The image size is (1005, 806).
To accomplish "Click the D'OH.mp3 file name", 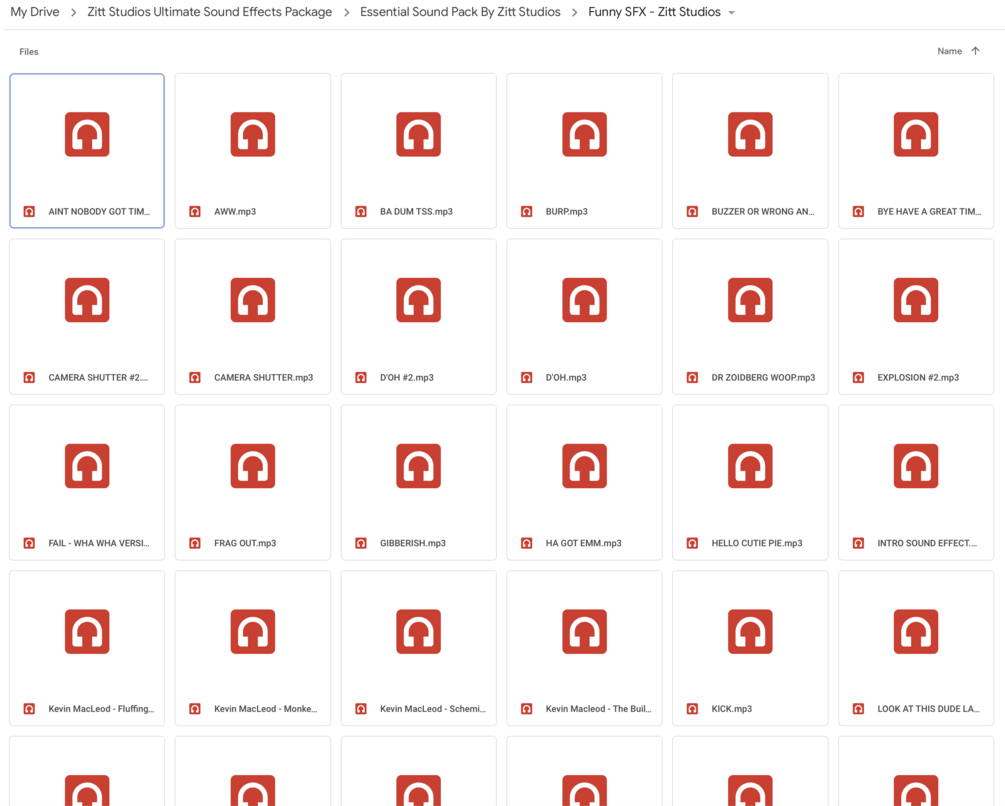I will pos(566,377).
